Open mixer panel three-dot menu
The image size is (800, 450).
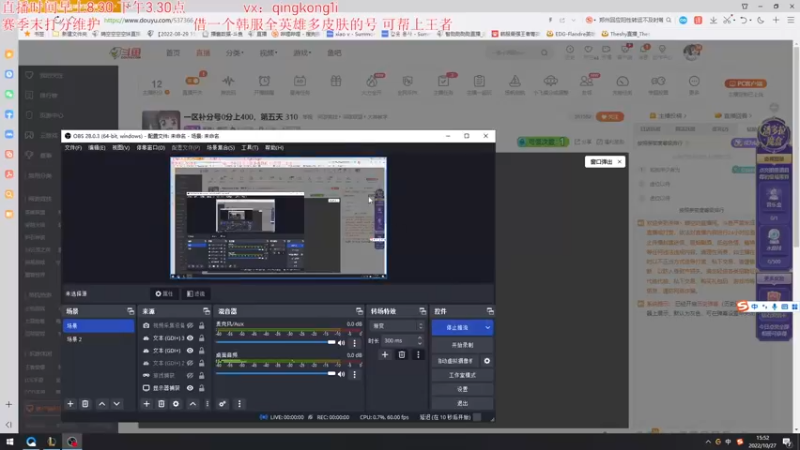pyautogui.click(x=239, y=404)
